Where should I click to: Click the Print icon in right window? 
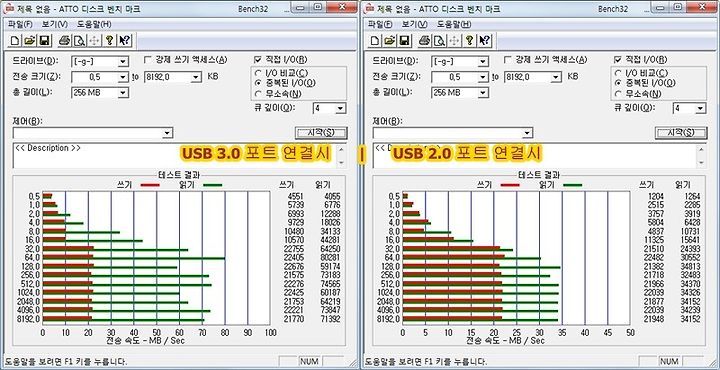point(425,40)
